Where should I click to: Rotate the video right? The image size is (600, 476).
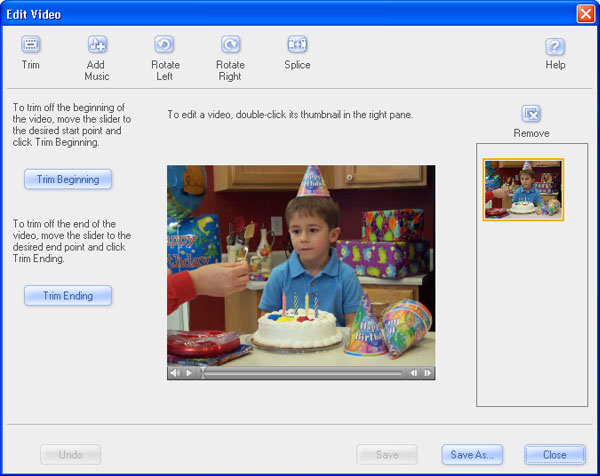230,45
